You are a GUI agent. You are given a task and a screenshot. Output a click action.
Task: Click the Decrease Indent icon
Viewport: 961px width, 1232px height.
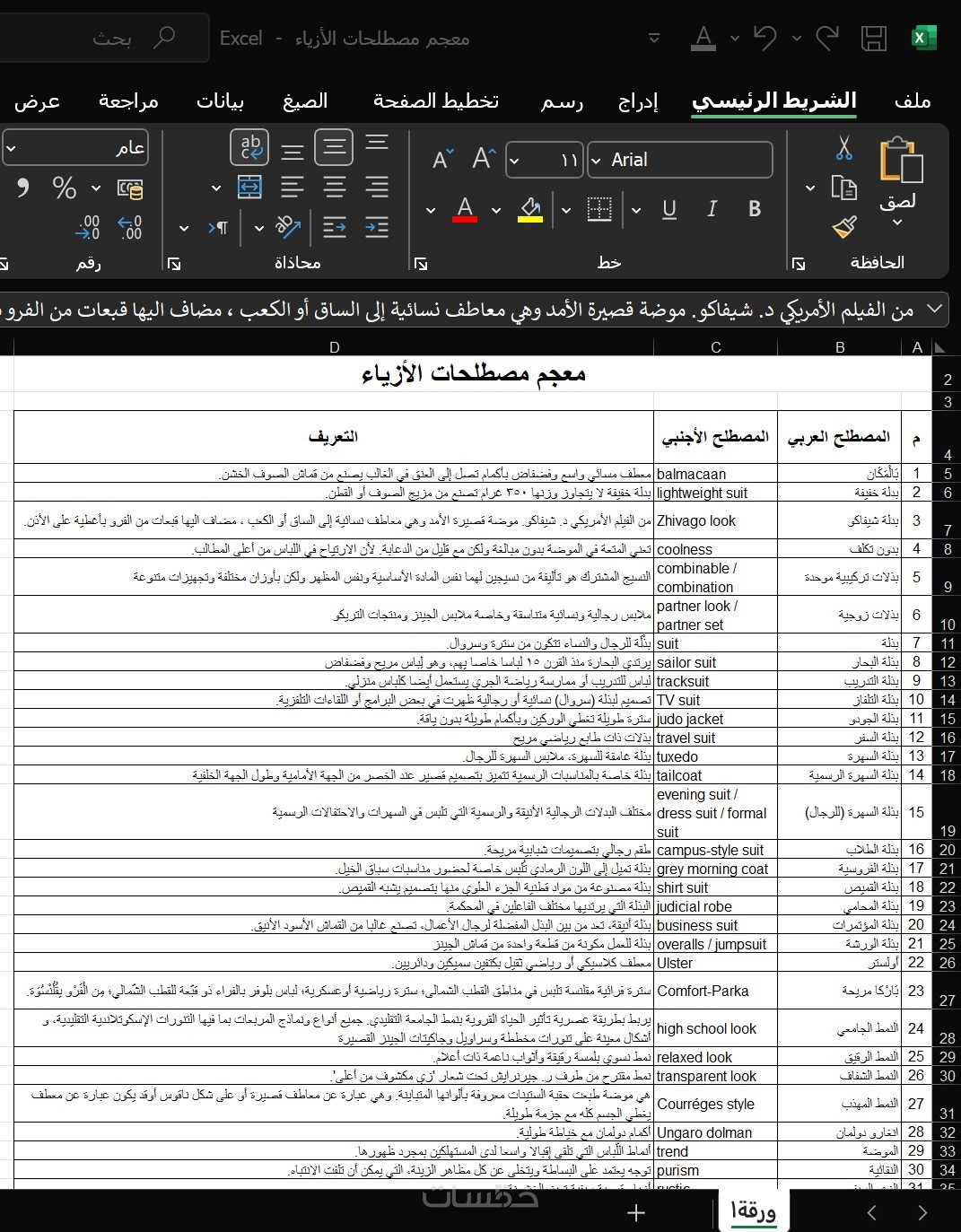pos(335,227)
